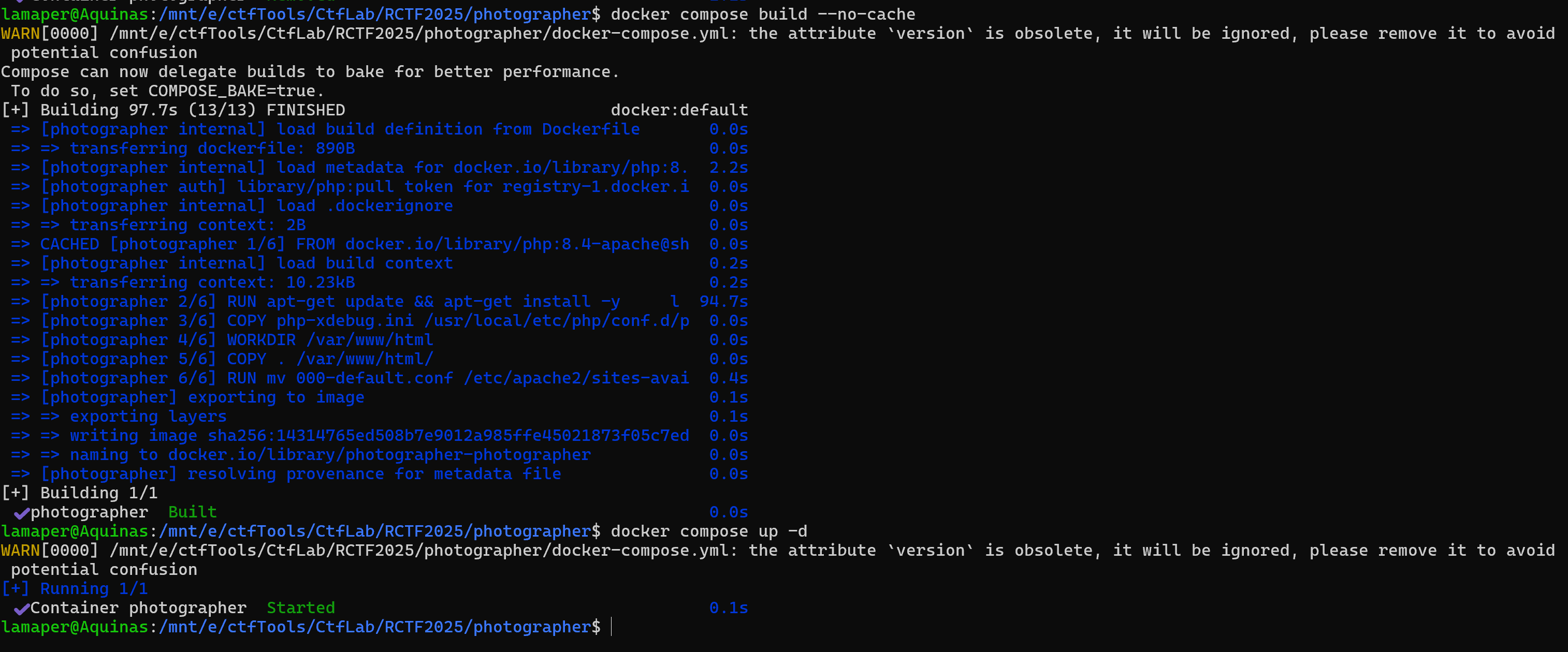Click the checkmark beside Container photographer Started
Screen dimensions: 1568x652
coord(22,609)
